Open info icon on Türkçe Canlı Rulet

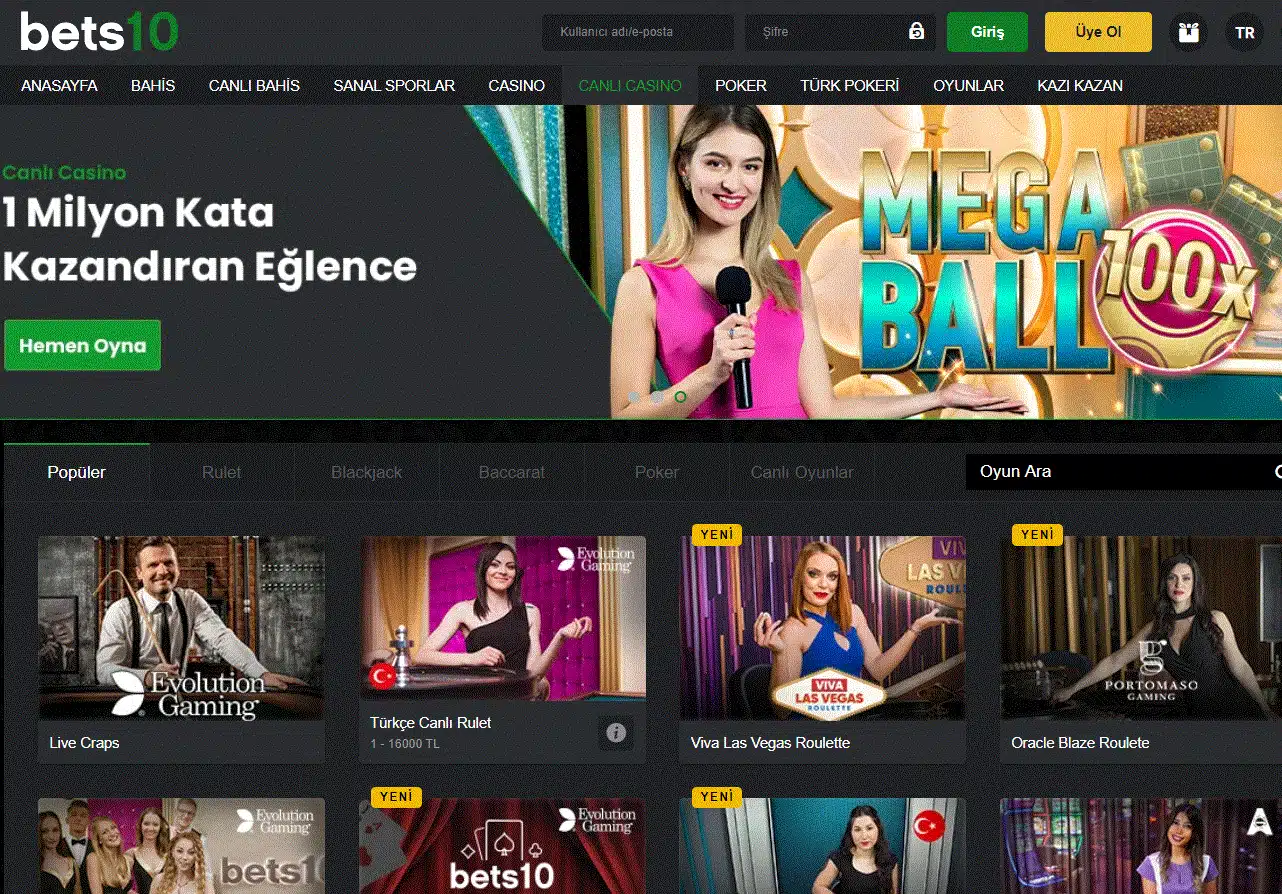pos(616,733)
